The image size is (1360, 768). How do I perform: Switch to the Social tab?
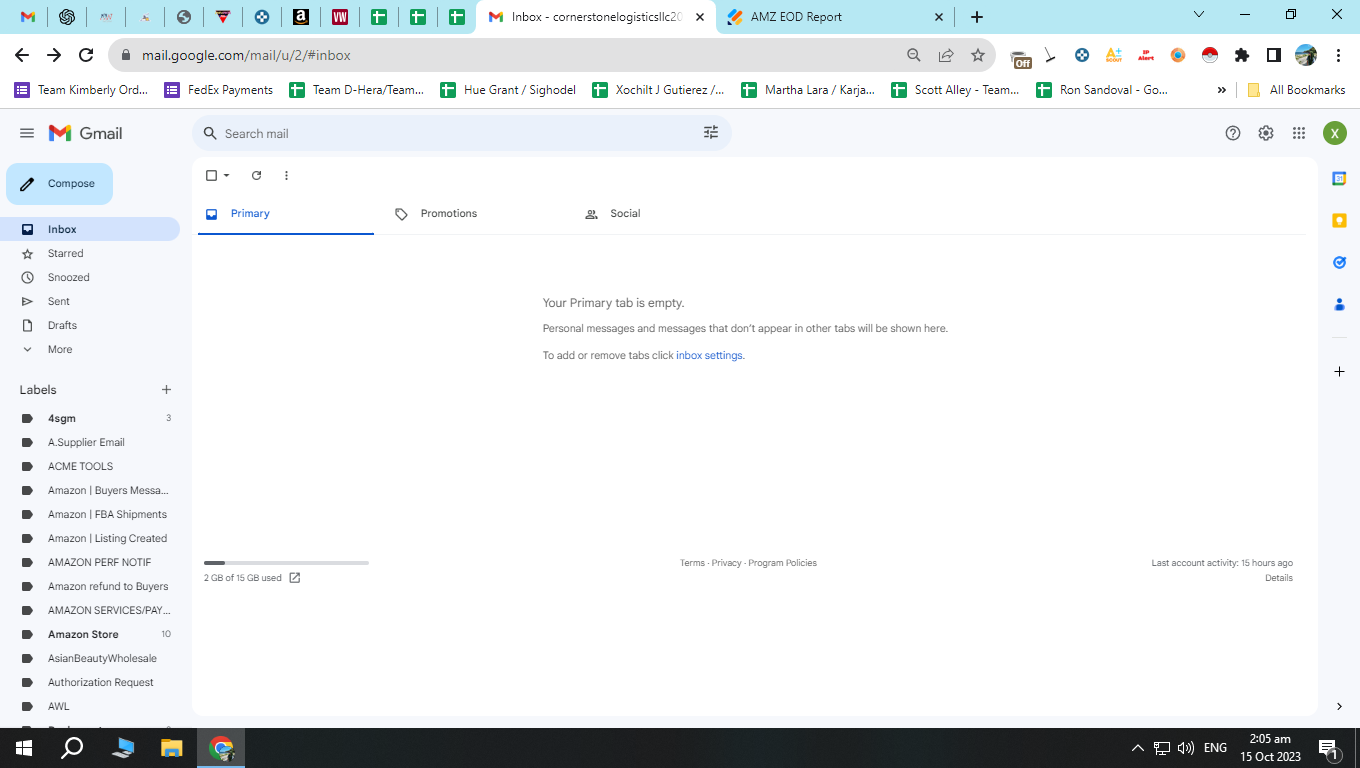coord(666,214)
